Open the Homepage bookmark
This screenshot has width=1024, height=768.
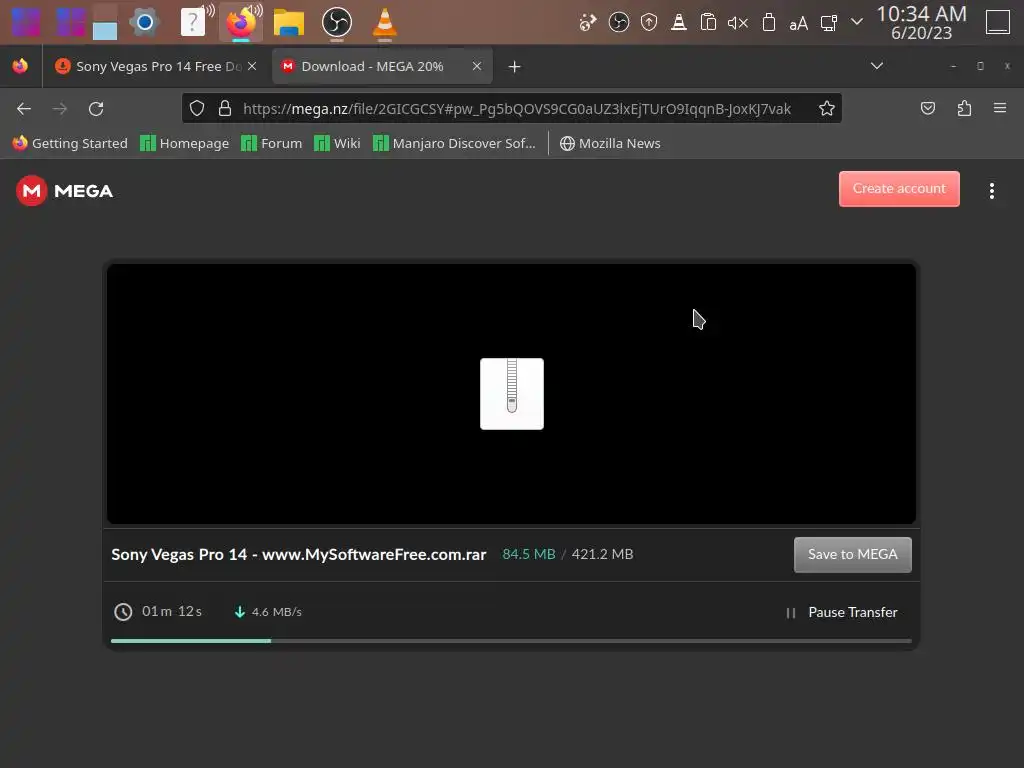[185, 143]
